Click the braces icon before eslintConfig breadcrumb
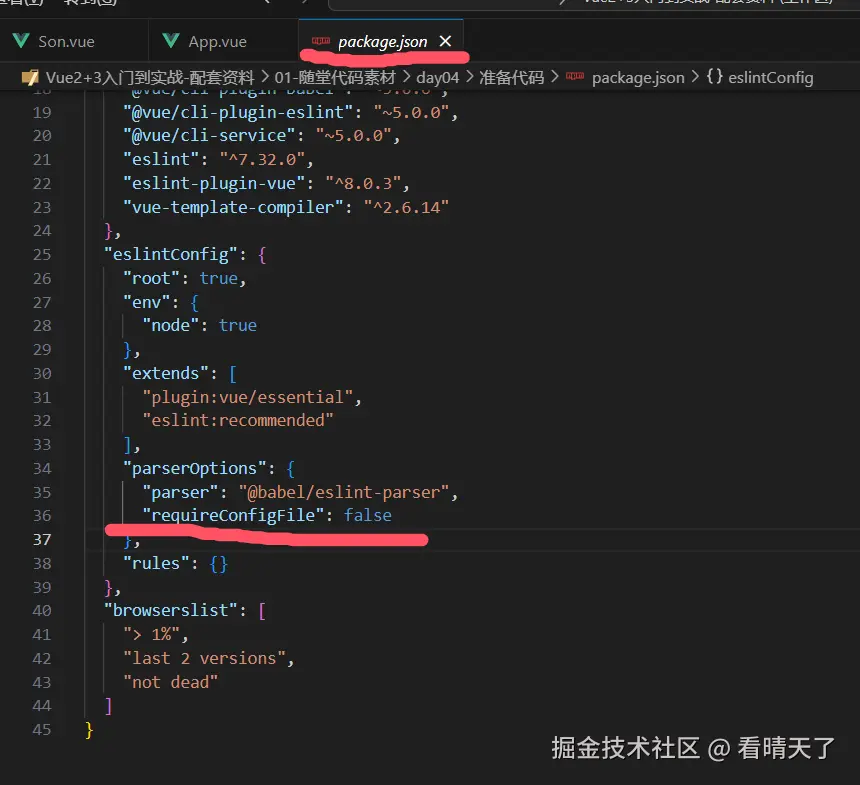The width and height of the screenshot is (860, 785). [715, 76]
